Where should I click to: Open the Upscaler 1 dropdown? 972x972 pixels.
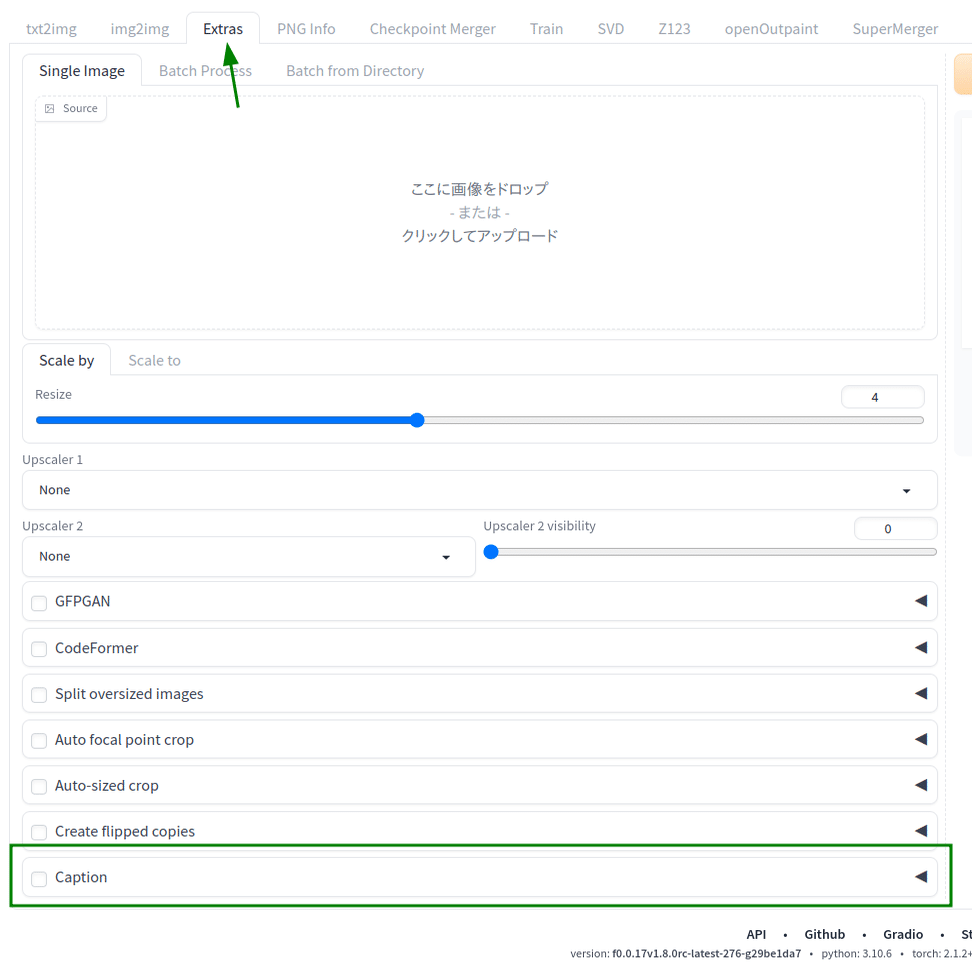coord(480,490)
